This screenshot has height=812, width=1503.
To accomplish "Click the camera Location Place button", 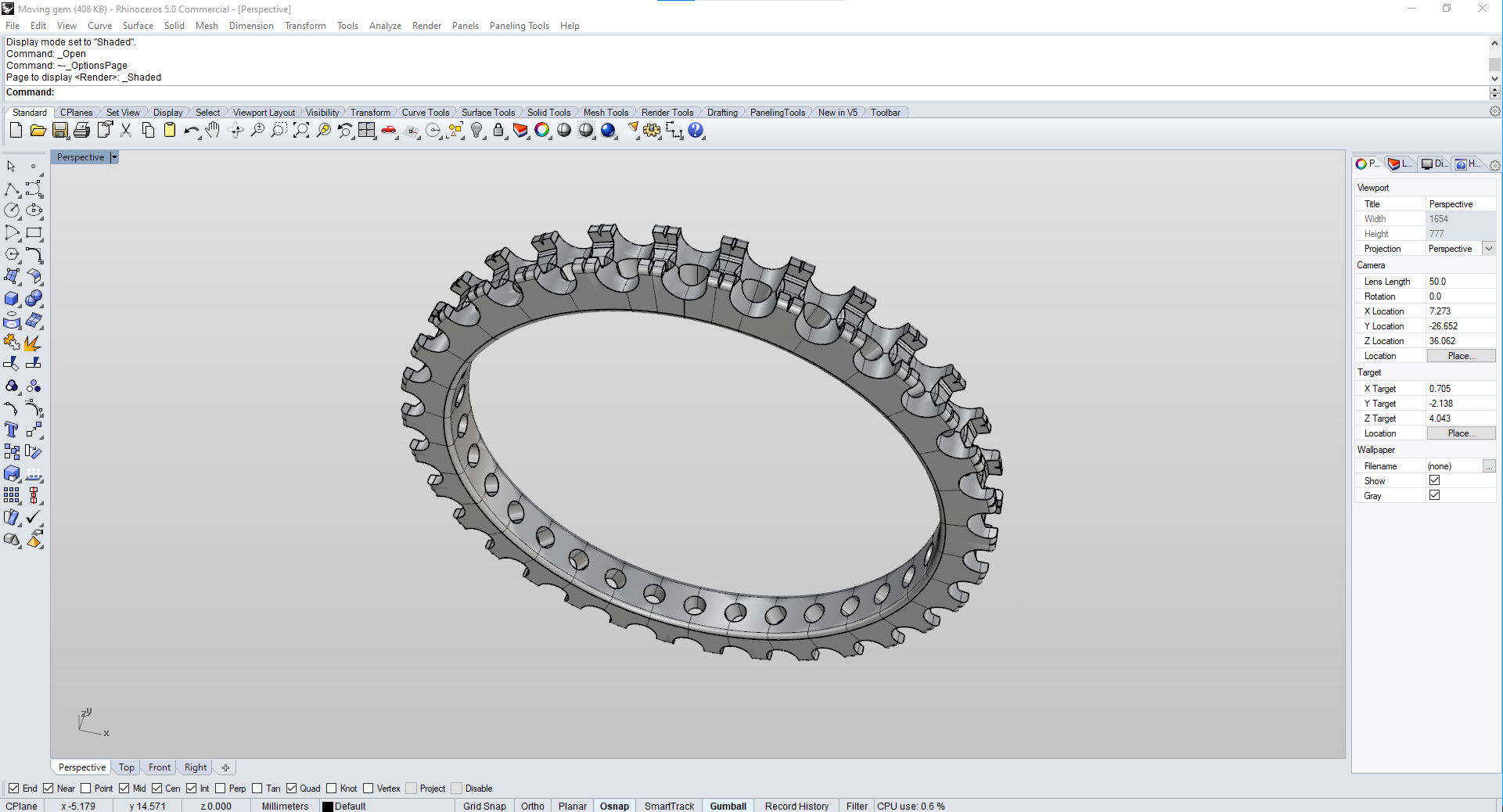I will tap(1461, 355).
